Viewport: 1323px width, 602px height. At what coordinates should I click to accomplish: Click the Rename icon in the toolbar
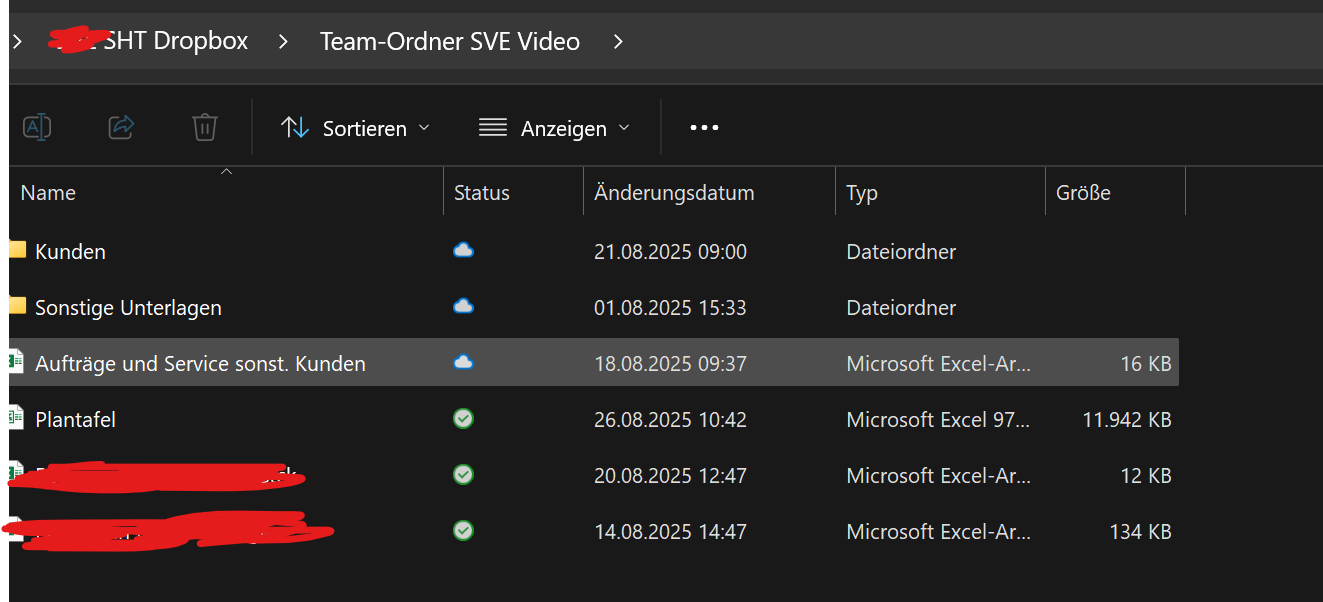pyautogui.click(x=37, y=127)
